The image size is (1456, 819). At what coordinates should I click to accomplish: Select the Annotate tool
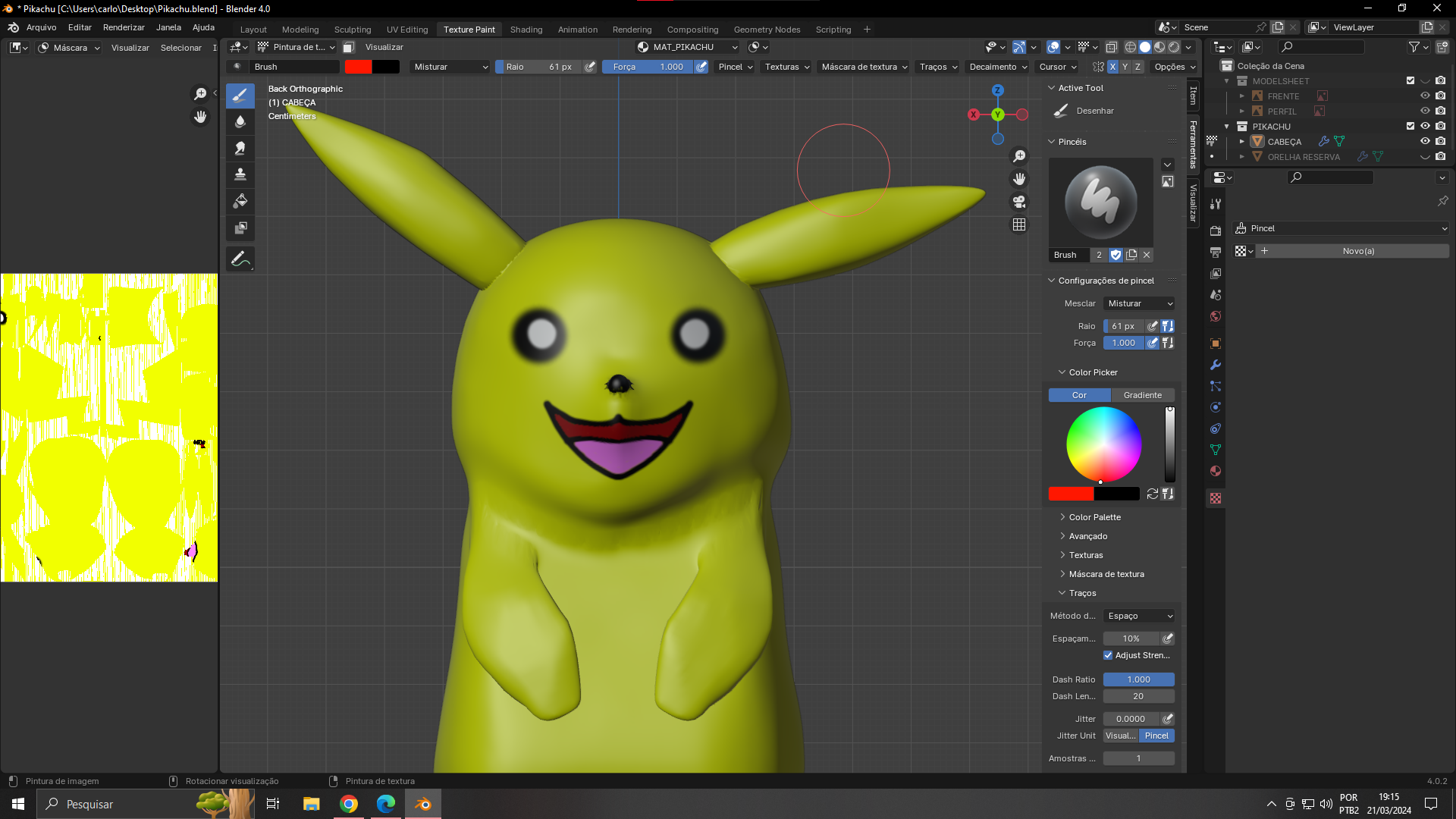pyautogui.click(x=240, y=259)
